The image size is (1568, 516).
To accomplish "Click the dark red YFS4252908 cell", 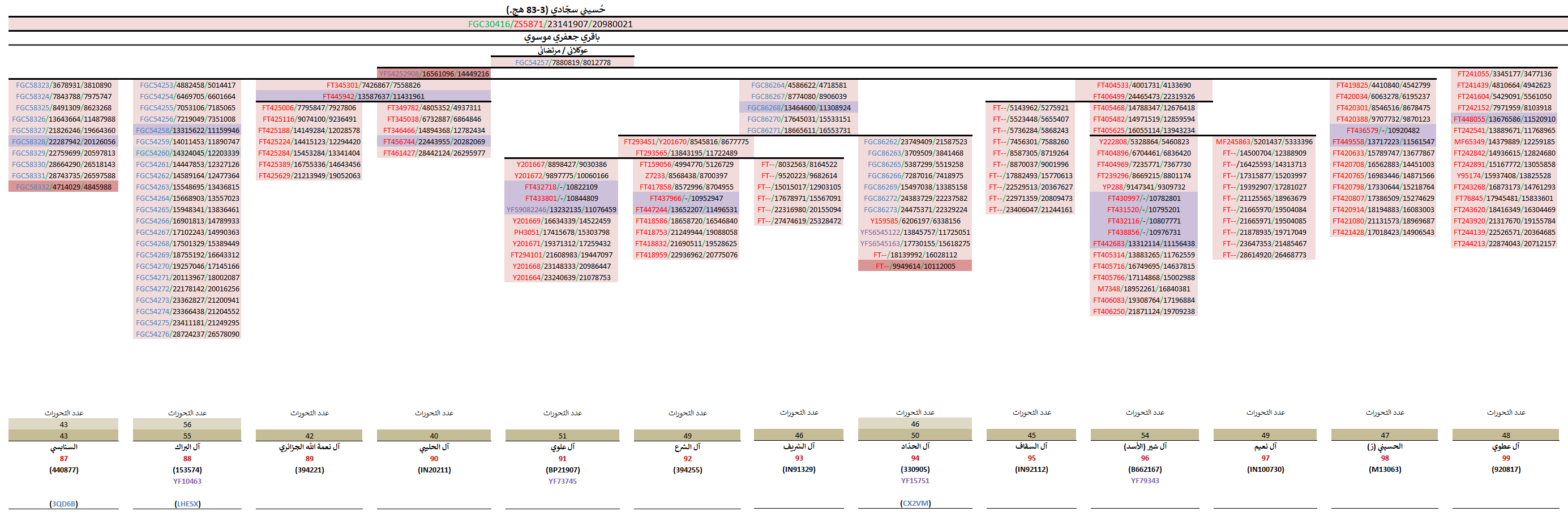I will coord(434,74).
